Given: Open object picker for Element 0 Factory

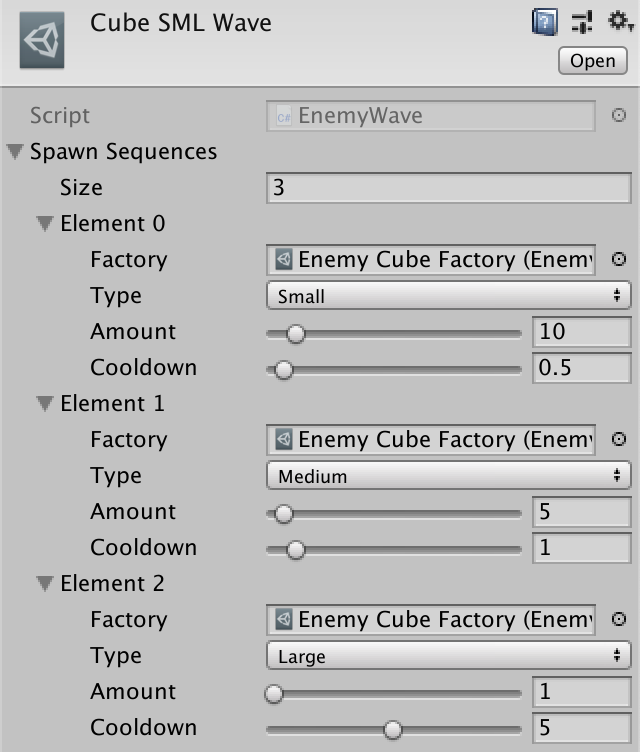Looking at the screenshot, I should [619, 259].
